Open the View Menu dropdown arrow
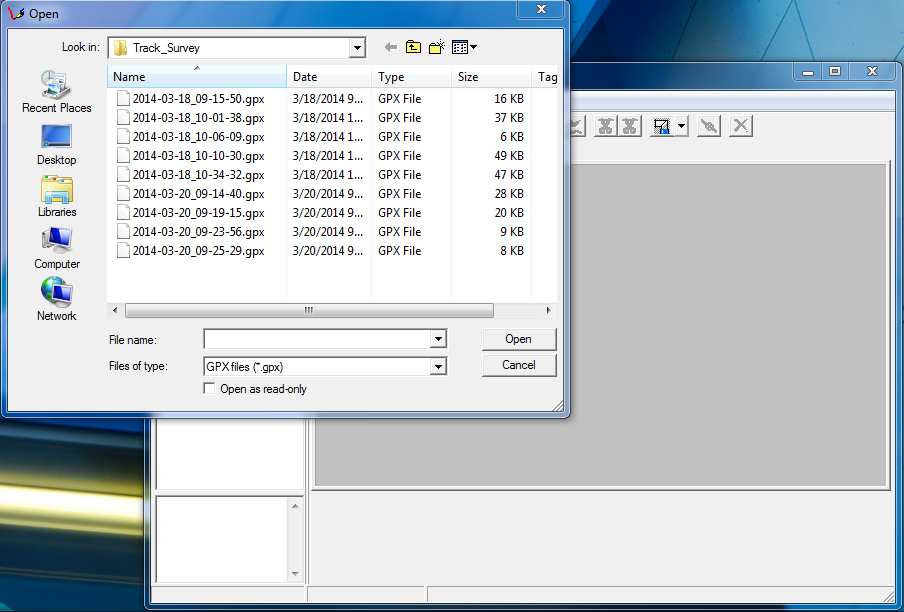The image size is (904, 612). (x=473, y=47)
